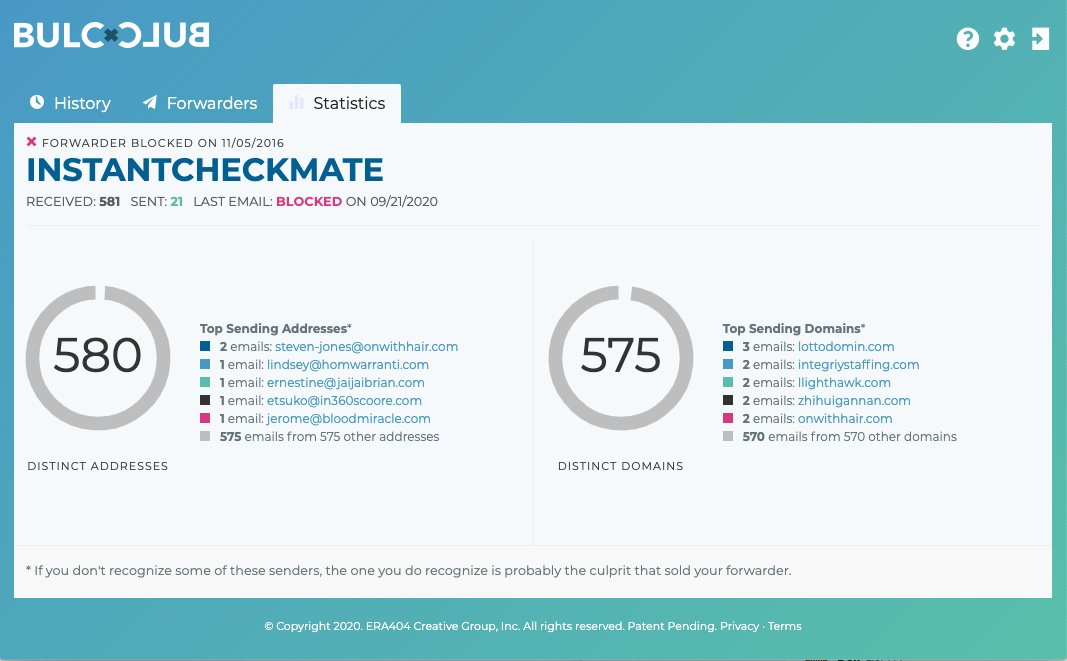The height and width of the screenshot is (661, 1067).
Task: Open the onwithhair.com domain link
Action: 844,419
